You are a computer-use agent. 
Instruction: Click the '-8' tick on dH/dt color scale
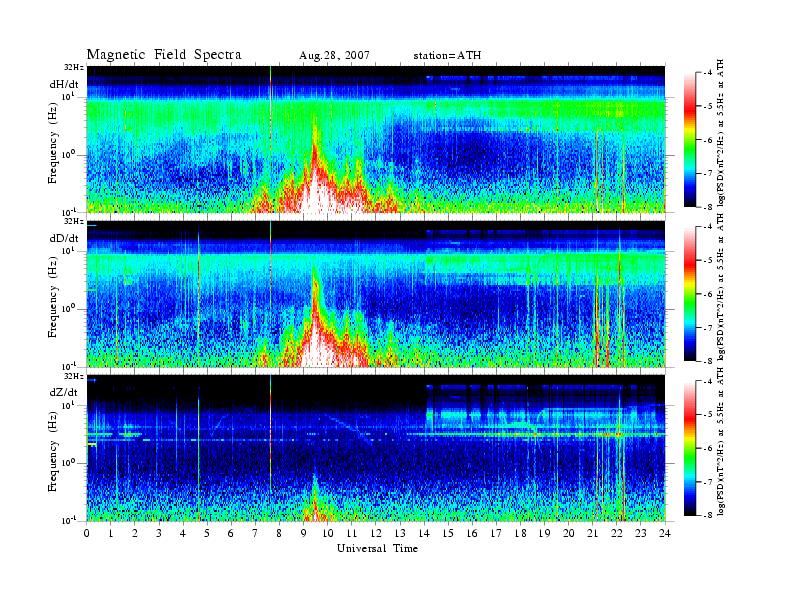708,207
